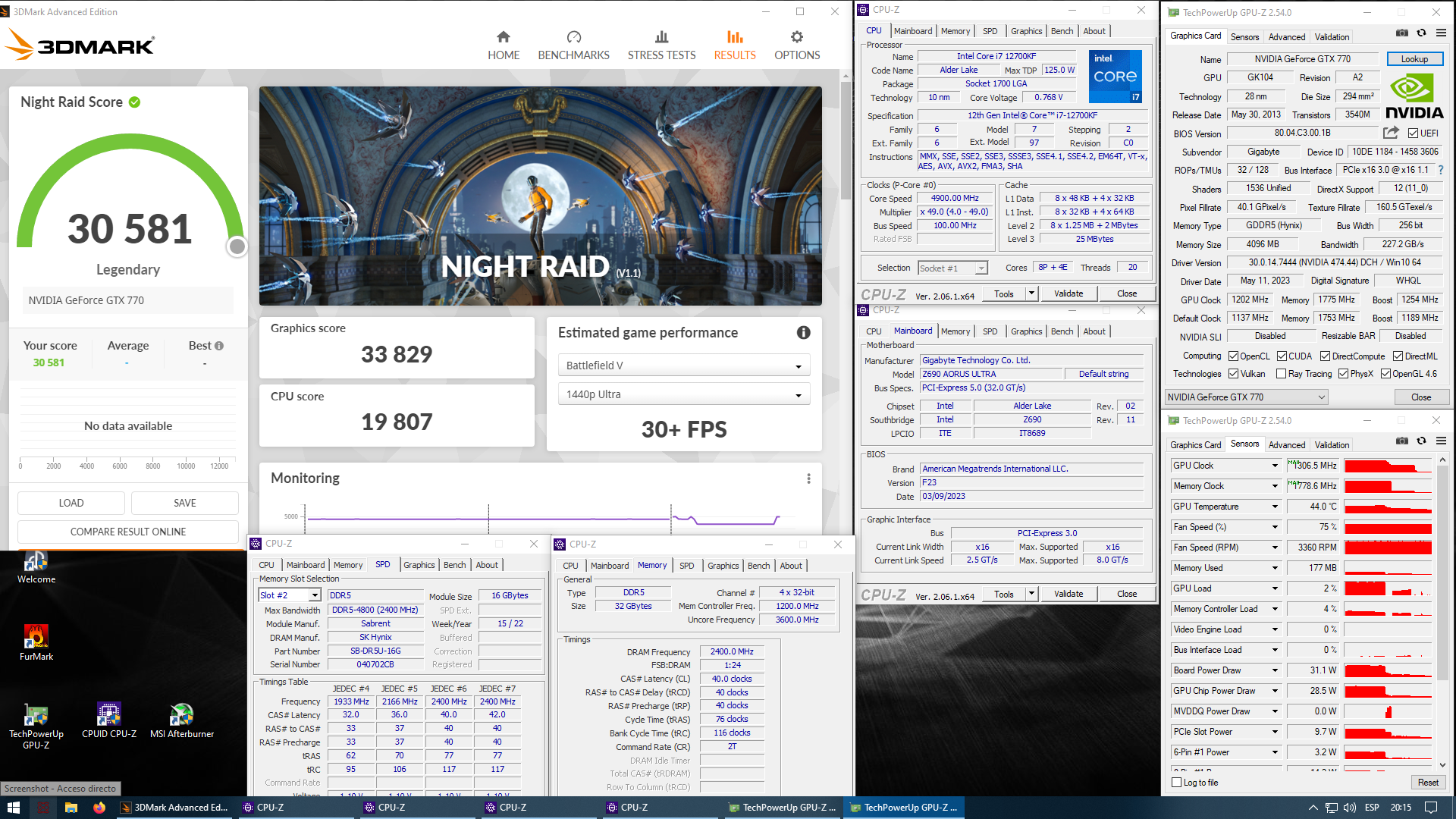1456x819 pixels.
Task: Expand the GPU Temperature sensor dropdown
Action: pos(1275,507)
